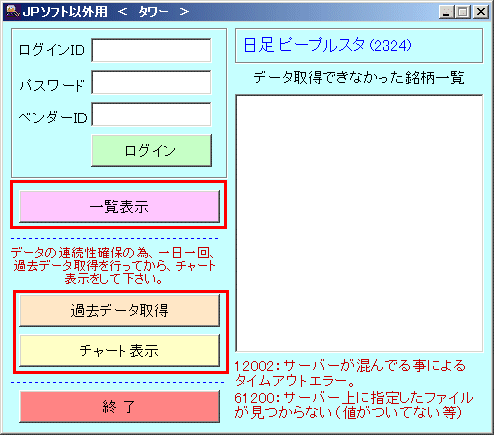This screenshot has height=435, width=494.
Task: Exit the app with 終了 button
Action: click(119, 406)
